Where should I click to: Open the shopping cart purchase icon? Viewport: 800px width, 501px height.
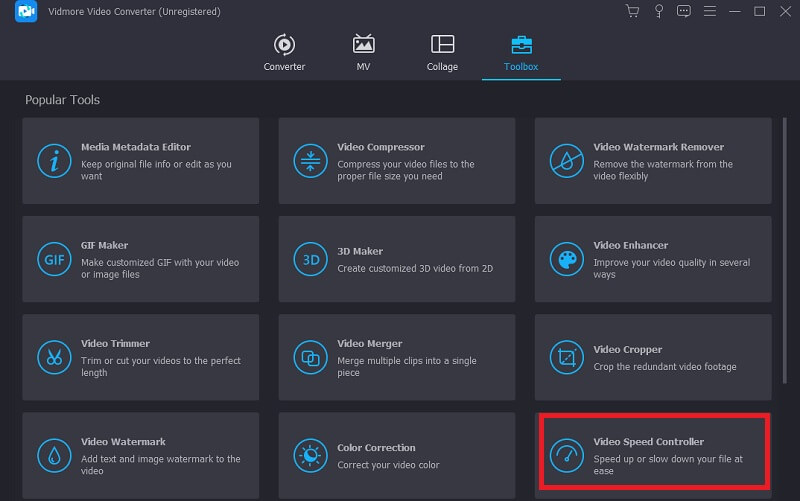(x=632, y=11)
